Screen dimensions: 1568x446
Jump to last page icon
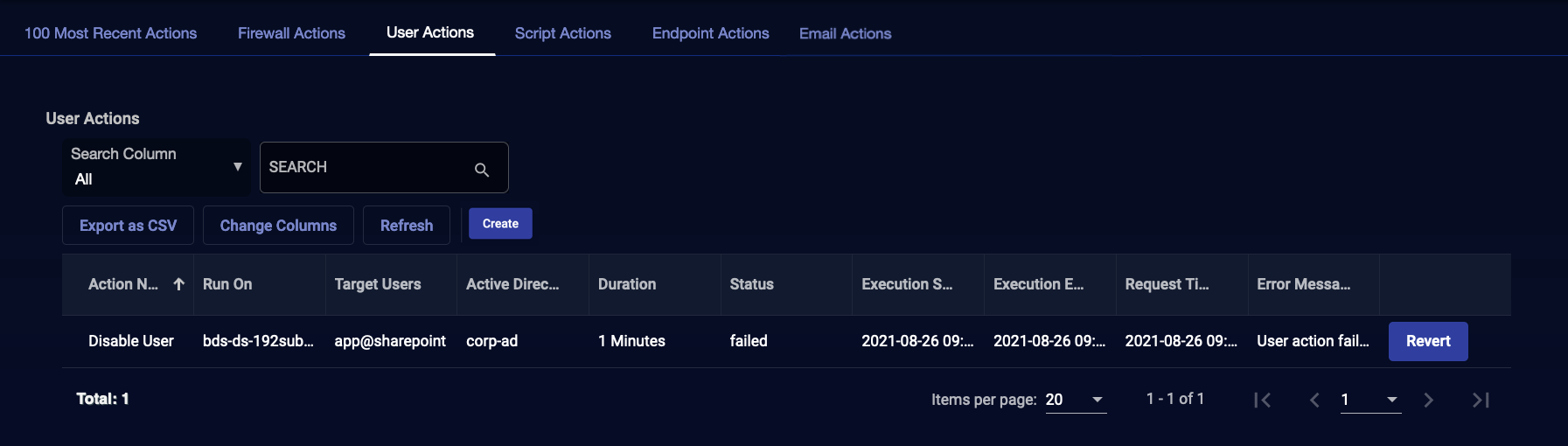click(1481, 400)
